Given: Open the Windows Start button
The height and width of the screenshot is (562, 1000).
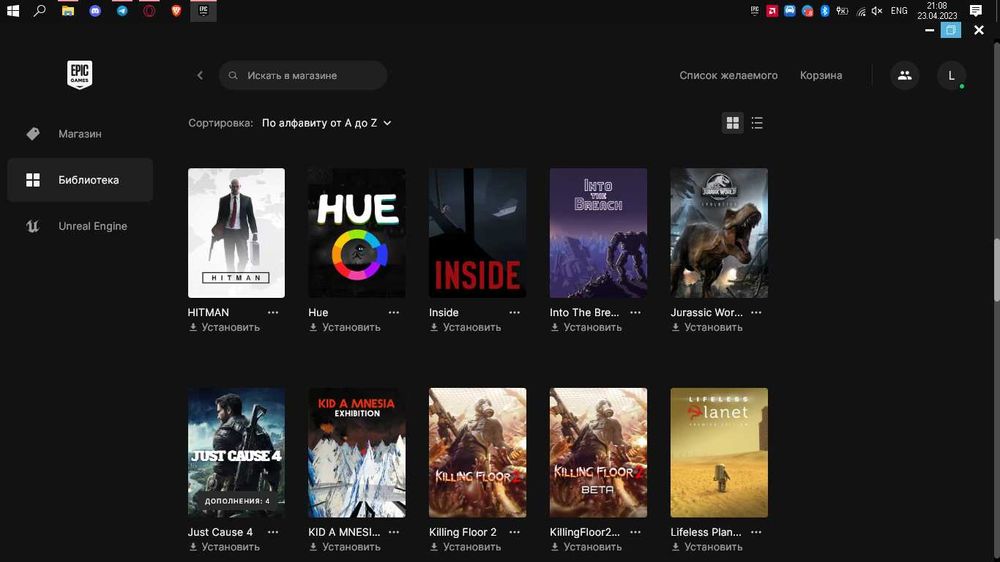Looking at the screenshot, I should click(x=13, y=10).
